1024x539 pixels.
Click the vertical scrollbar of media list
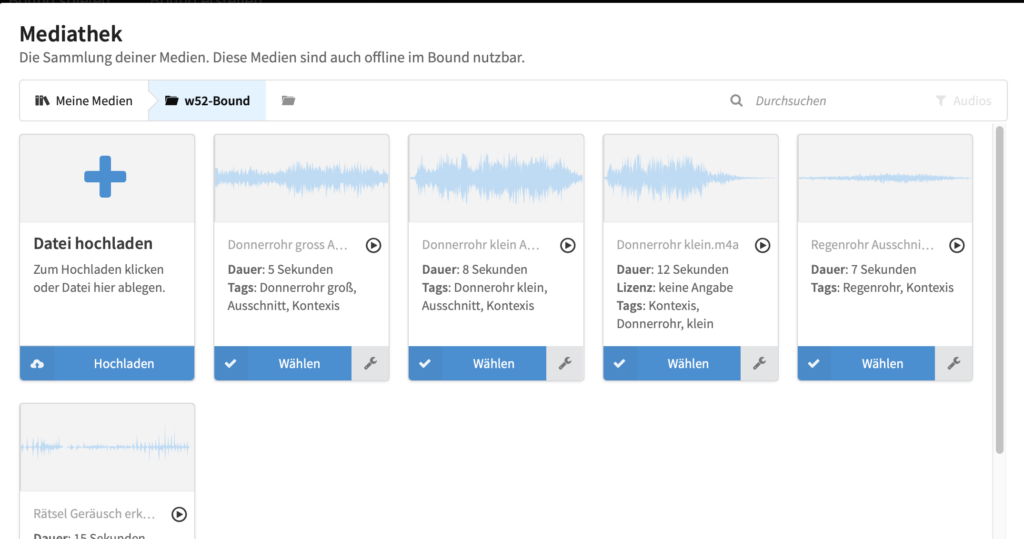(999, 290)
